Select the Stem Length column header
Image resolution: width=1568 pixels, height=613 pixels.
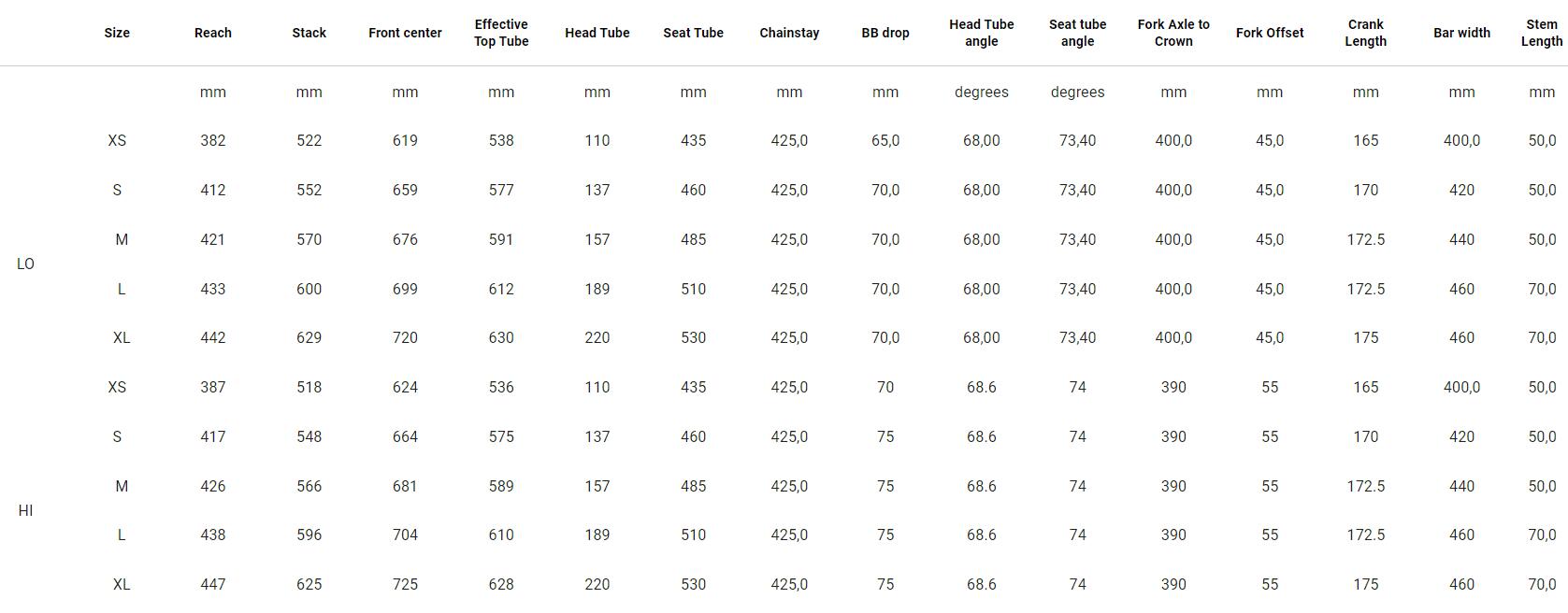[x=1541, y=33]
